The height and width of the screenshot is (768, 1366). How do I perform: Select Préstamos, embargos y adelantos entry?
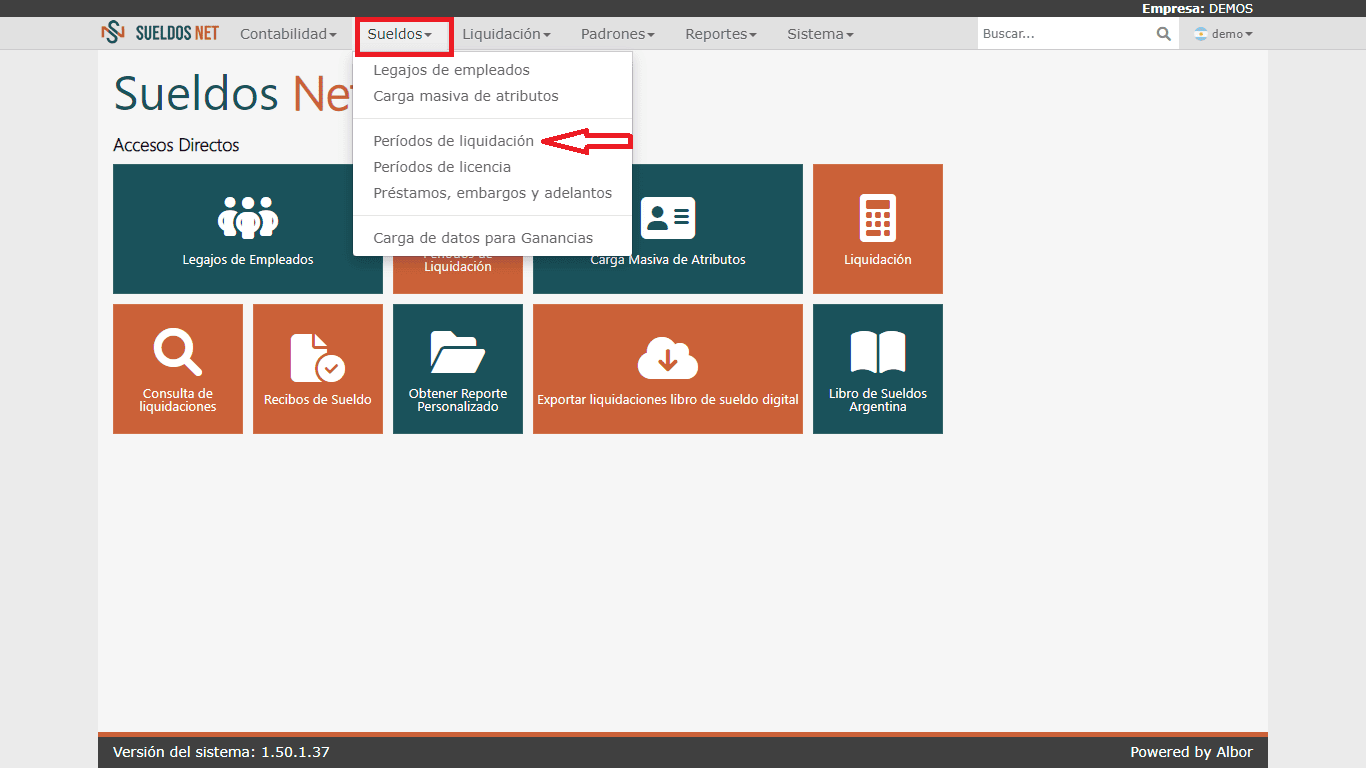[x=492, y=193]
